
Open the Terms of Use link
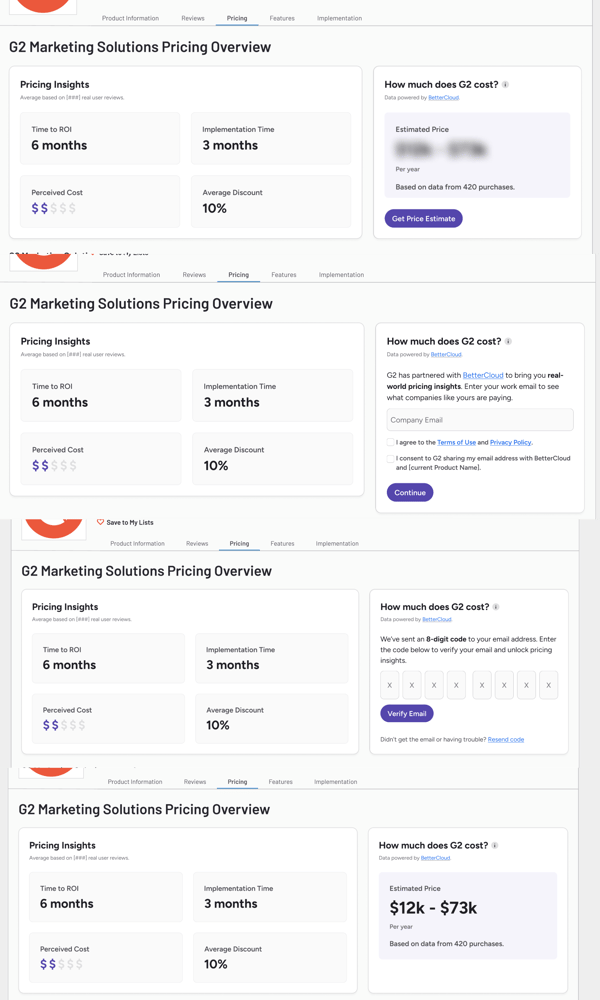(456, 442)
